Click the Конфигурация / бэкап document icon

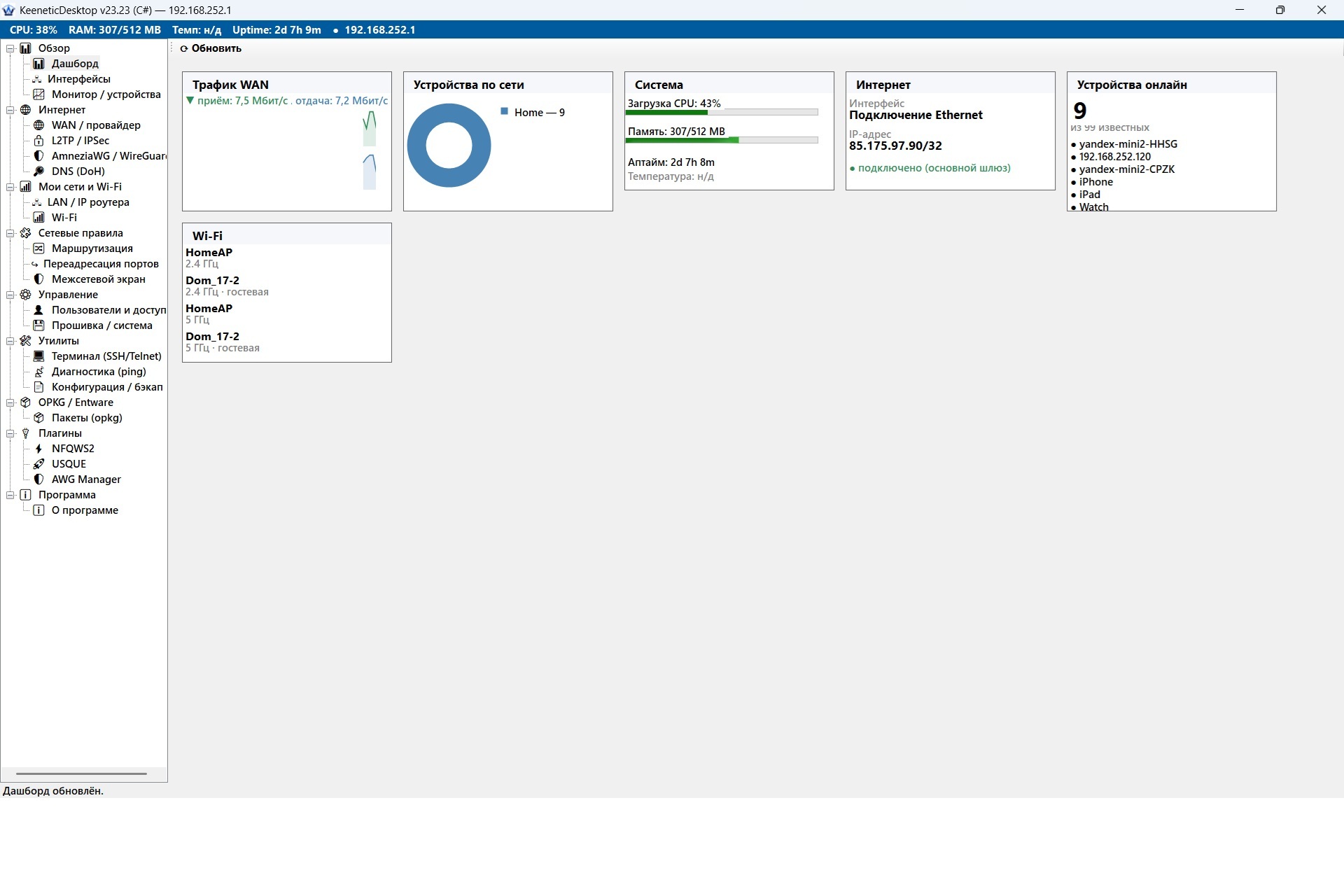tap(39, 387)
